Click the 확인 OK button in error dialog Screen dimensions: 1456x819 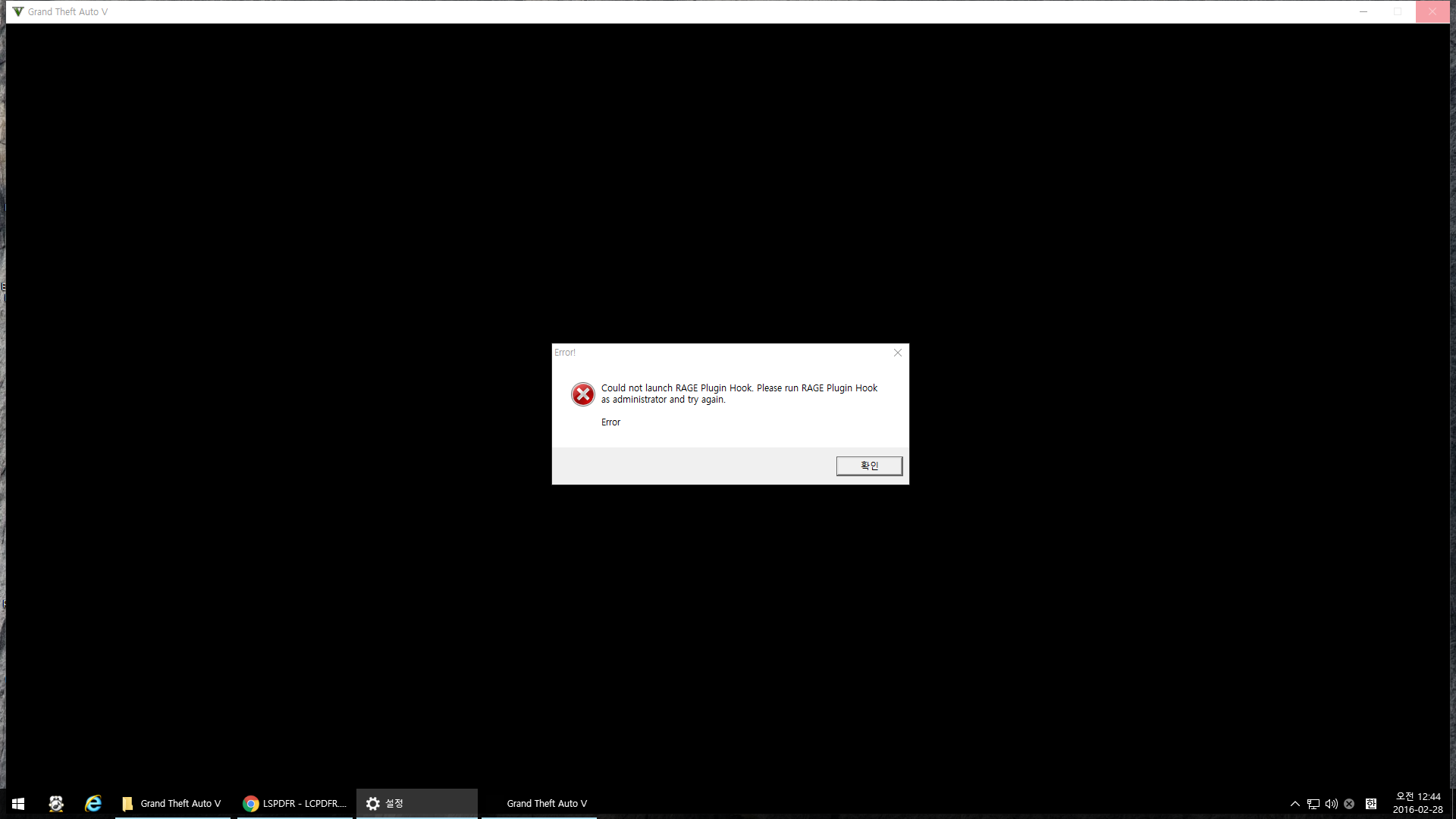click(x=869, y=466)
